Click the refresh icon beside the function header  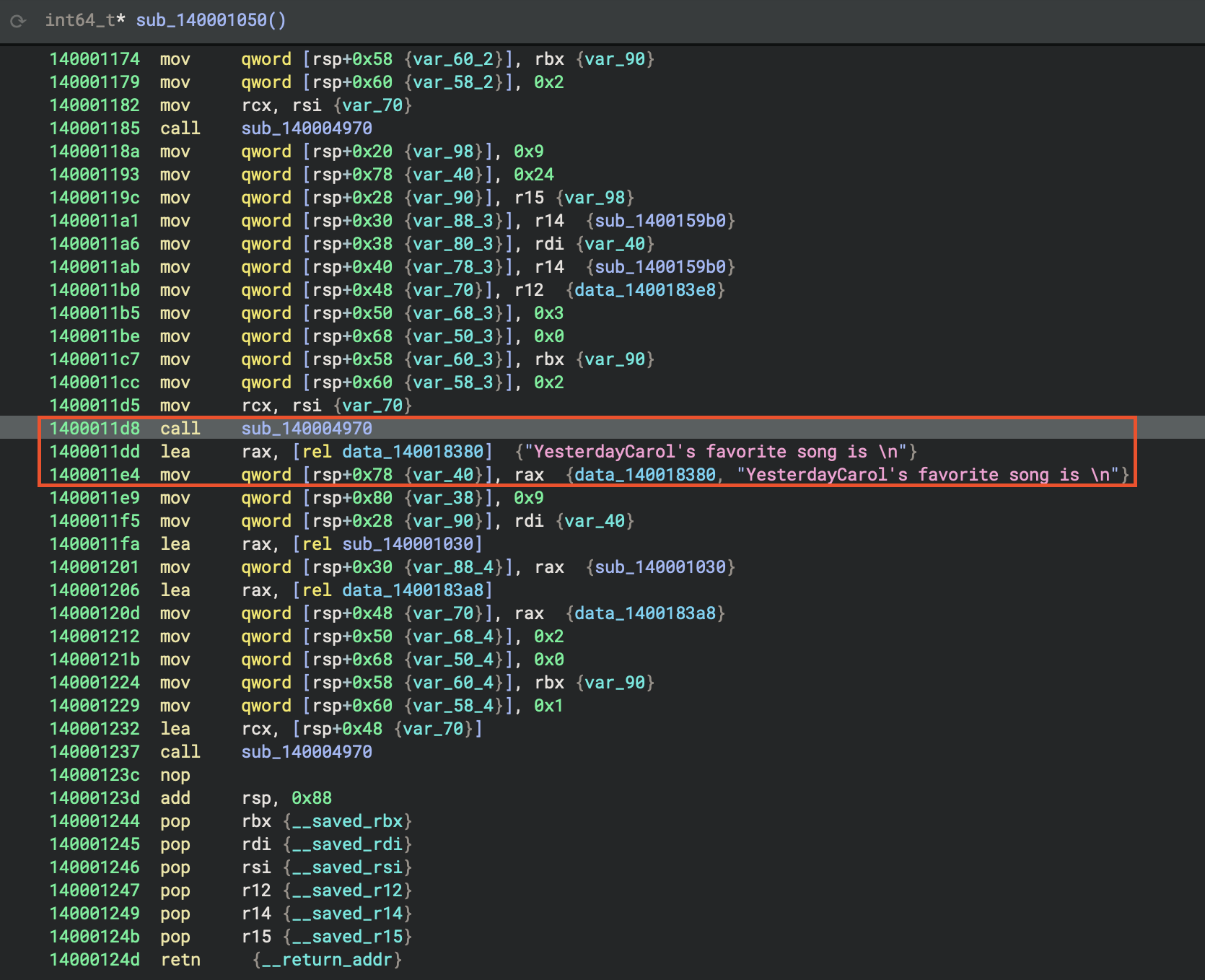coord(18,21)
